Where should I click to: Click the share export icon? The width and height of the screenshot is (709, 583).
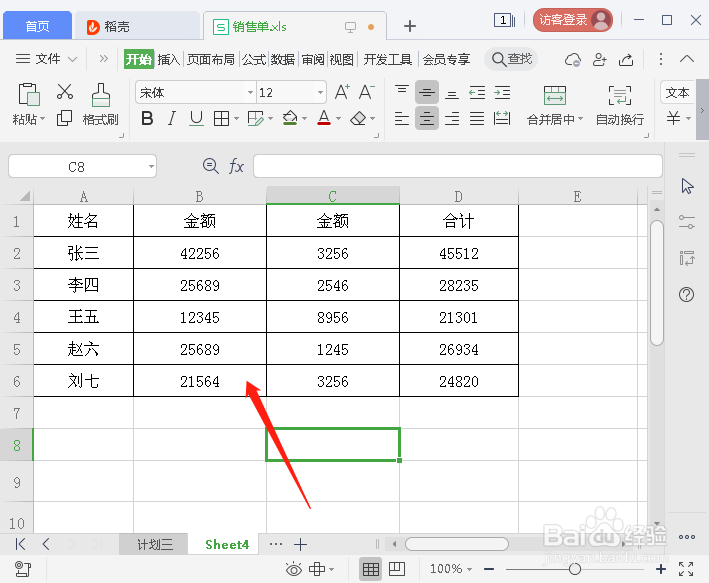point(626,59)
